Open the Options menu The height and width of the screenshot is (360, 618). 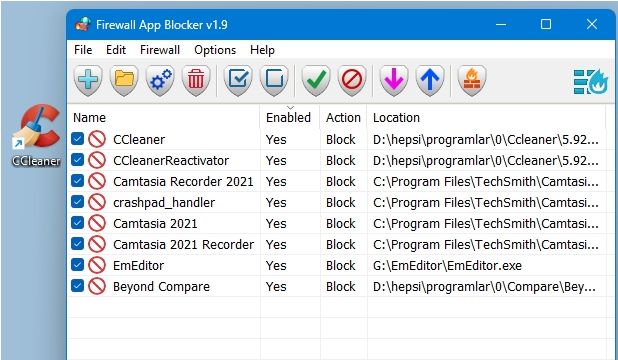click(x=215, y=50)
